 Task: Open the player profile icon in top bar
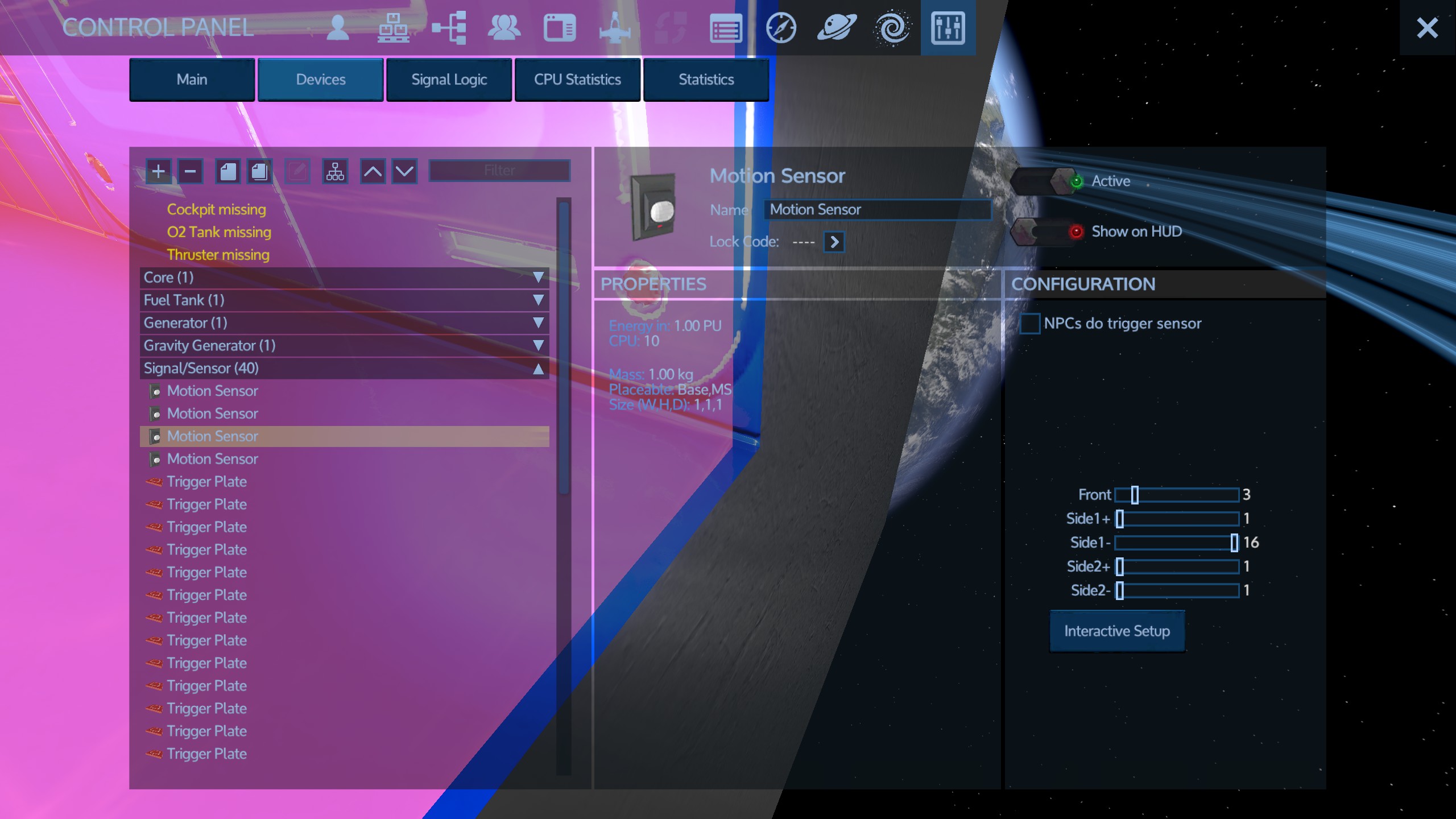tap(338, 28)
